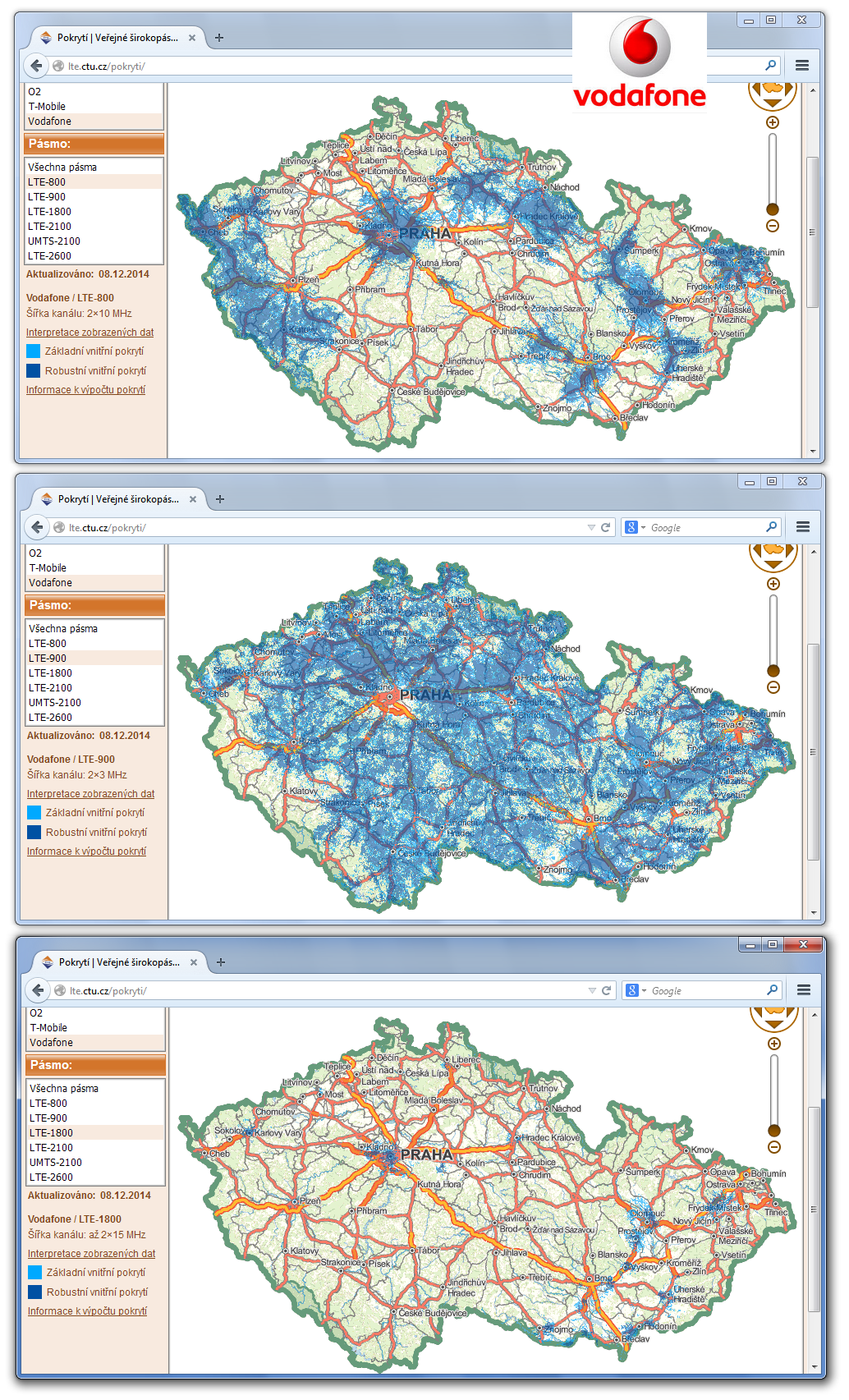Click the zoom slider handle on the LTE-800 map

click(773, 209)
